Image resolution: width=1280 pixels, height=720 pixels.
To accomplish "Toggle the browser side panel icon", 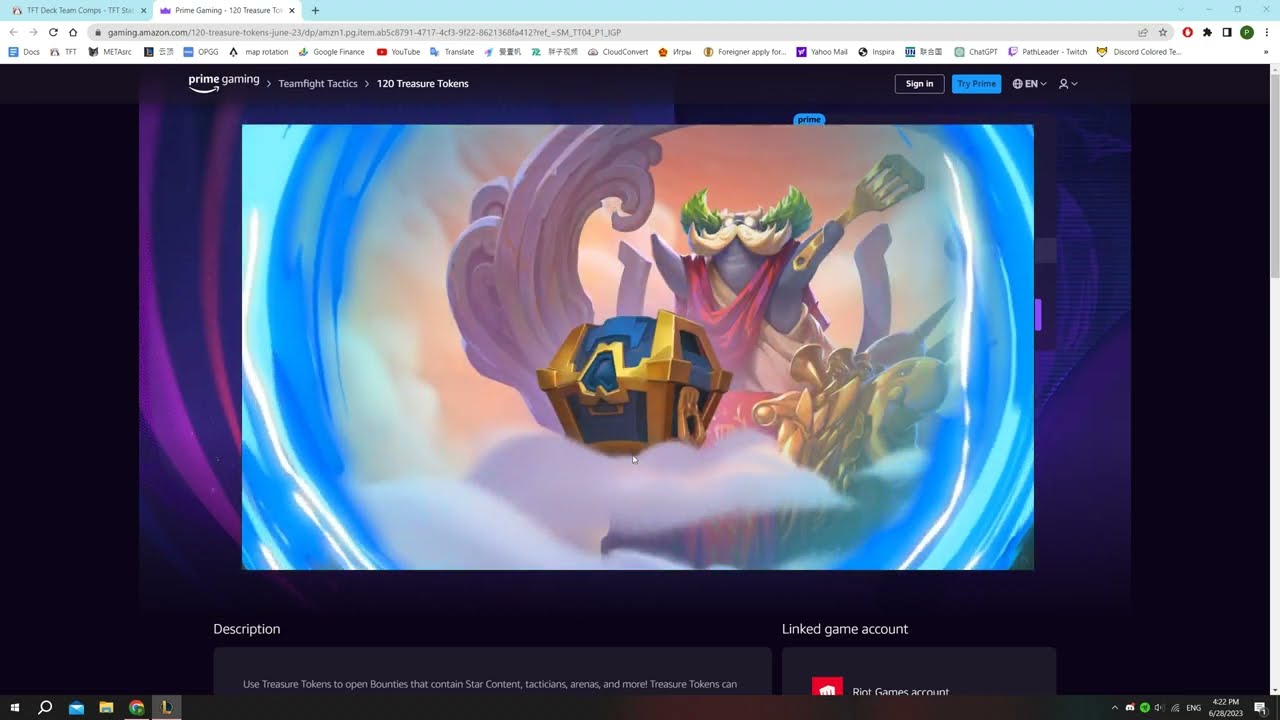I will pyautogui.click(x=1227, y=32).
